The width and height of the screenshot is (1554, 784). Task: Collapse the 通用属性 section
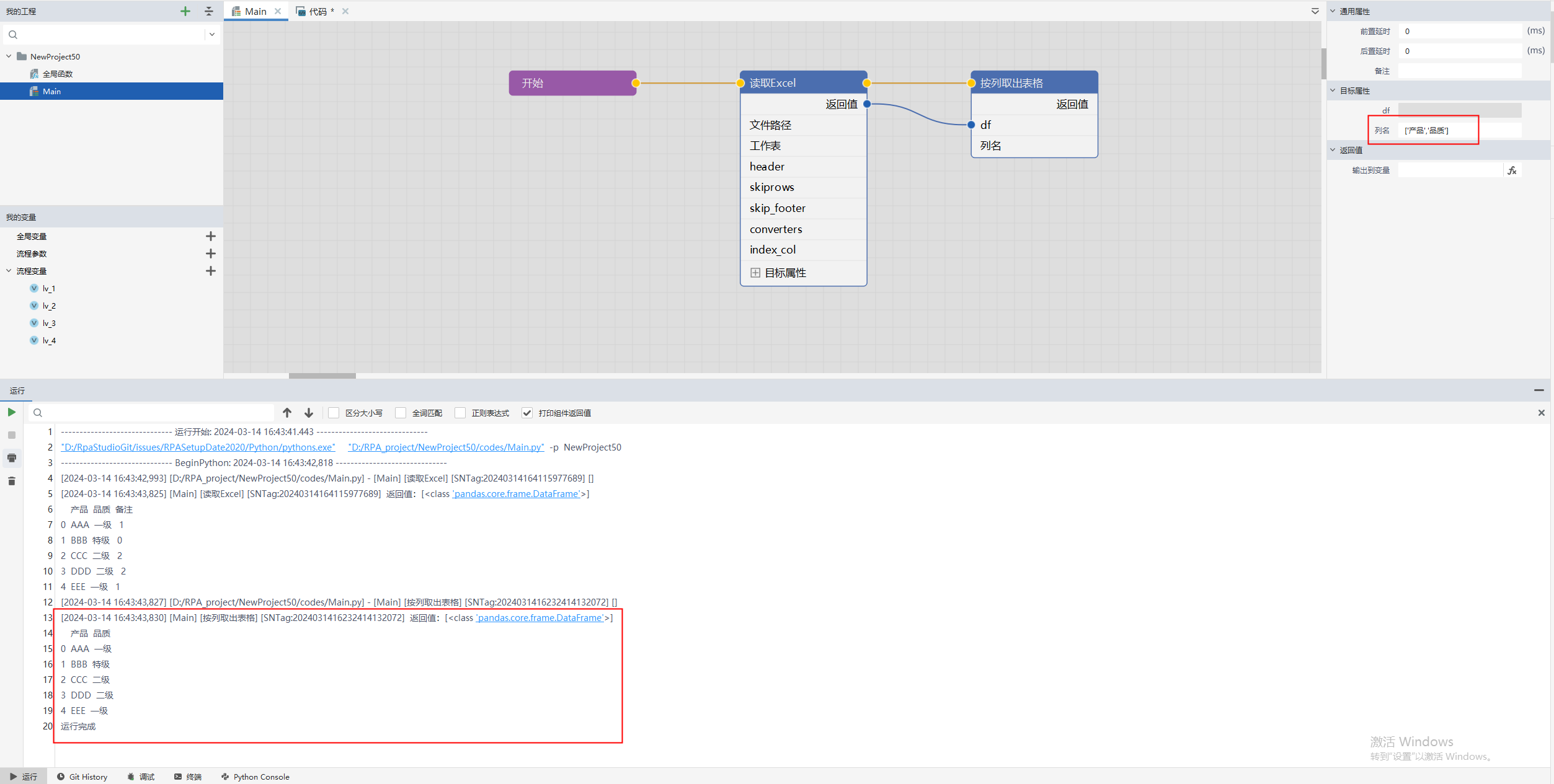point(1333,11)
